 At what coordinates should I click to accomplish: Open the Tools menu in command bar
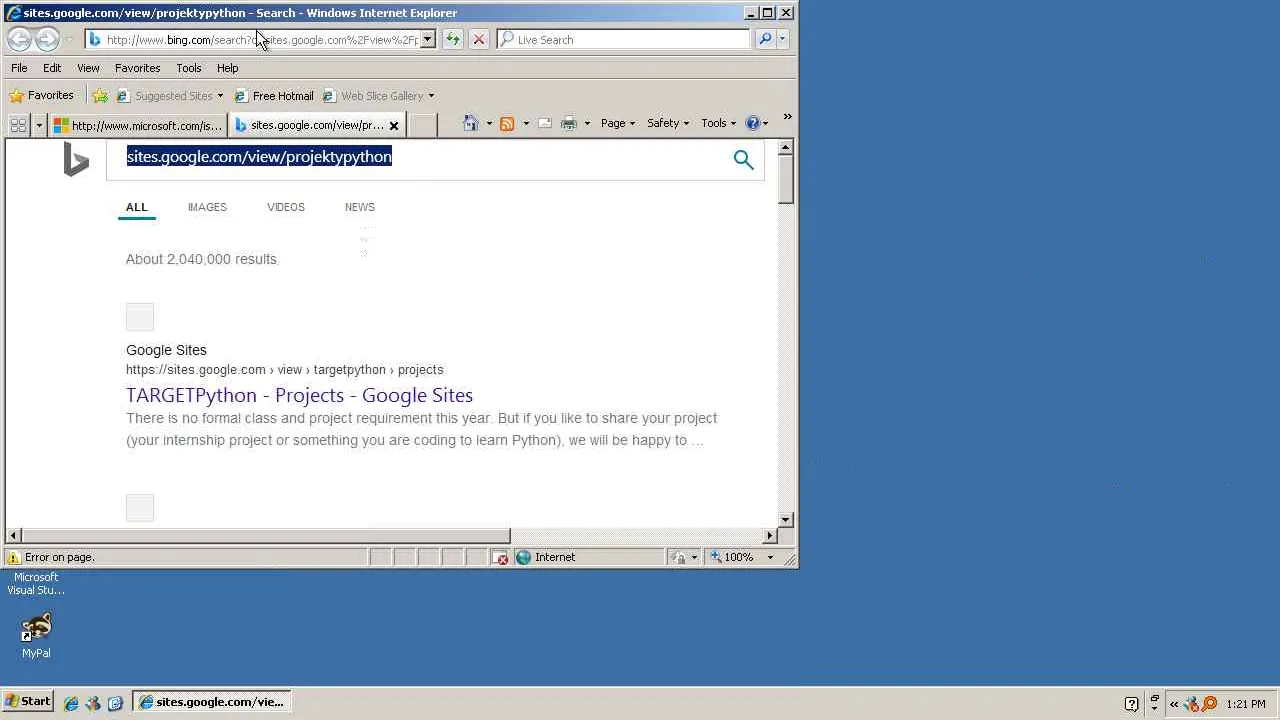pos(718,123)
